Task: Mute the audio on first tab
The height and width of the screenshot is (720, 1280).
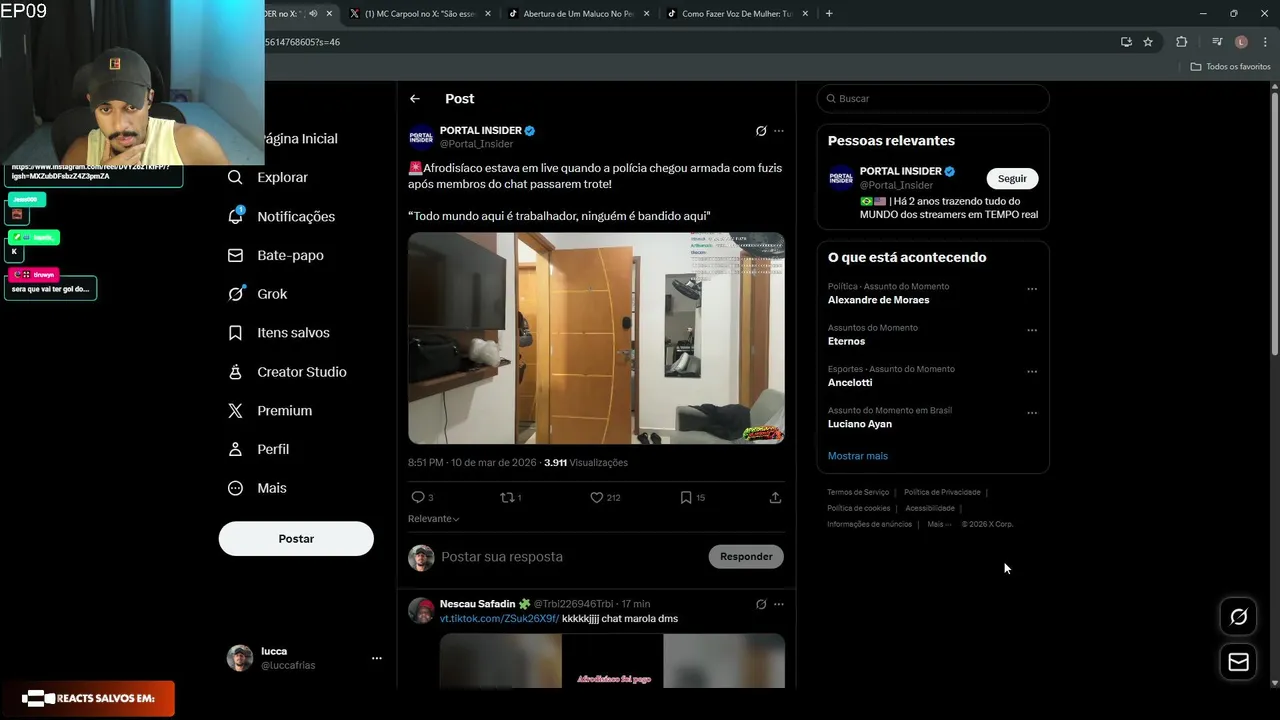Action: tap(313, 14)
